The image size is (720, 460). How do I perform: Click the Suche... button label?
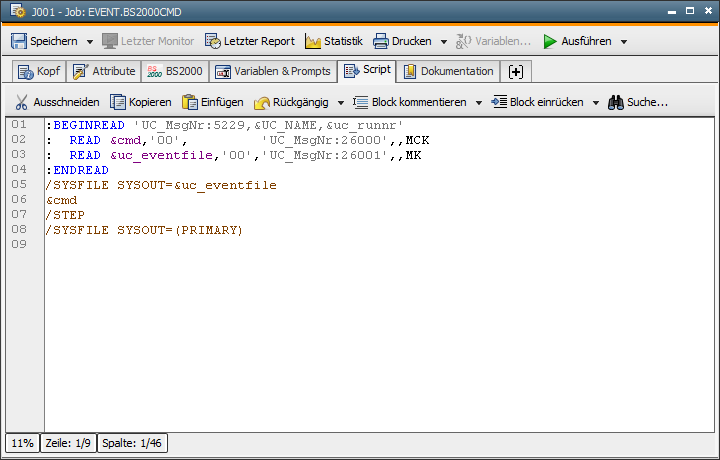coord(647,102)
